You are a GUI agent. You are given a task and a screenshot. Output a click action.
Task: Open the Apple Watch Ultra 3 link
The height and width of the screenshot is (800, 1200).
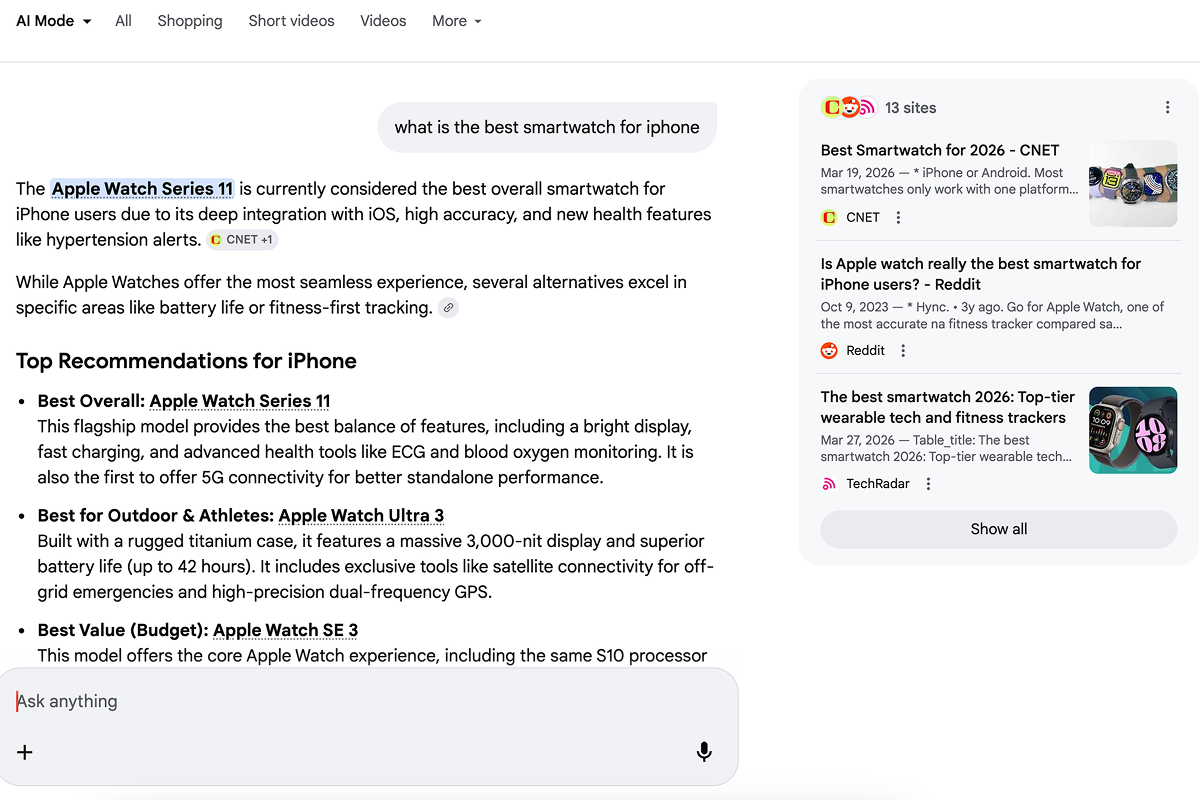click(x=361, y=516)
